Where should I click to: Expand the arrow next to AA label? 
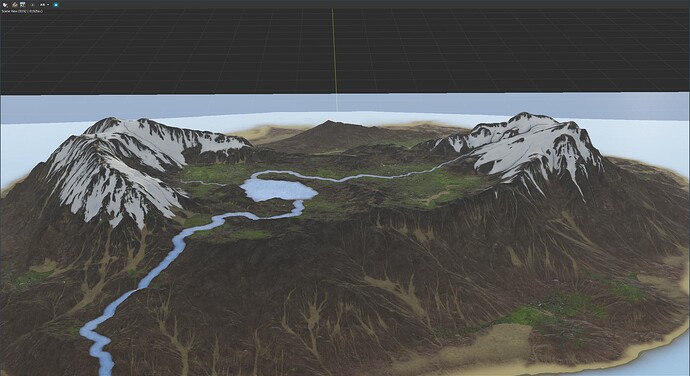[x=48, y=5]
